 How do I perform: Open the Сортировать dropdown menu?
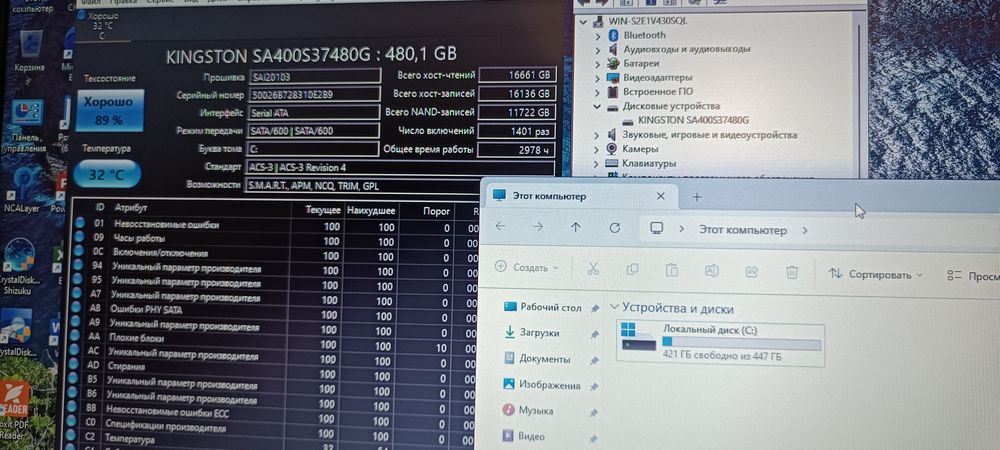(876, 275)
